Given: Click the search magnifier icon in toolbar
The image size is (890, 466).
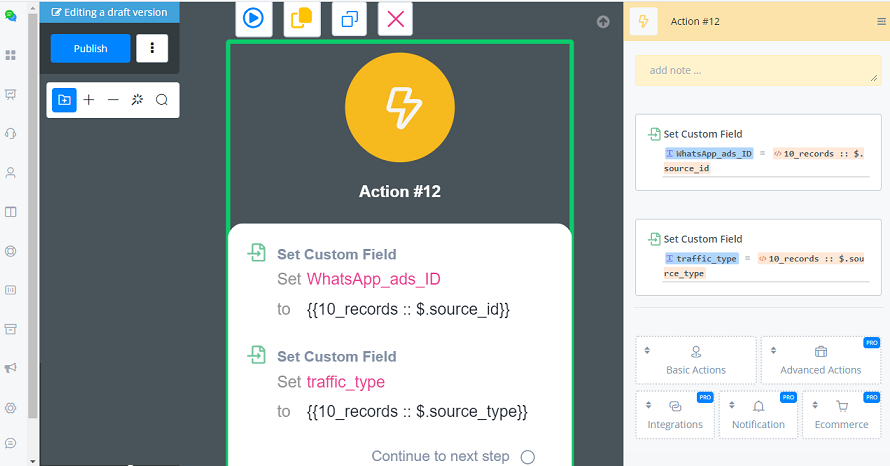Looking at the screenshot, I should (x=161, y=100).
